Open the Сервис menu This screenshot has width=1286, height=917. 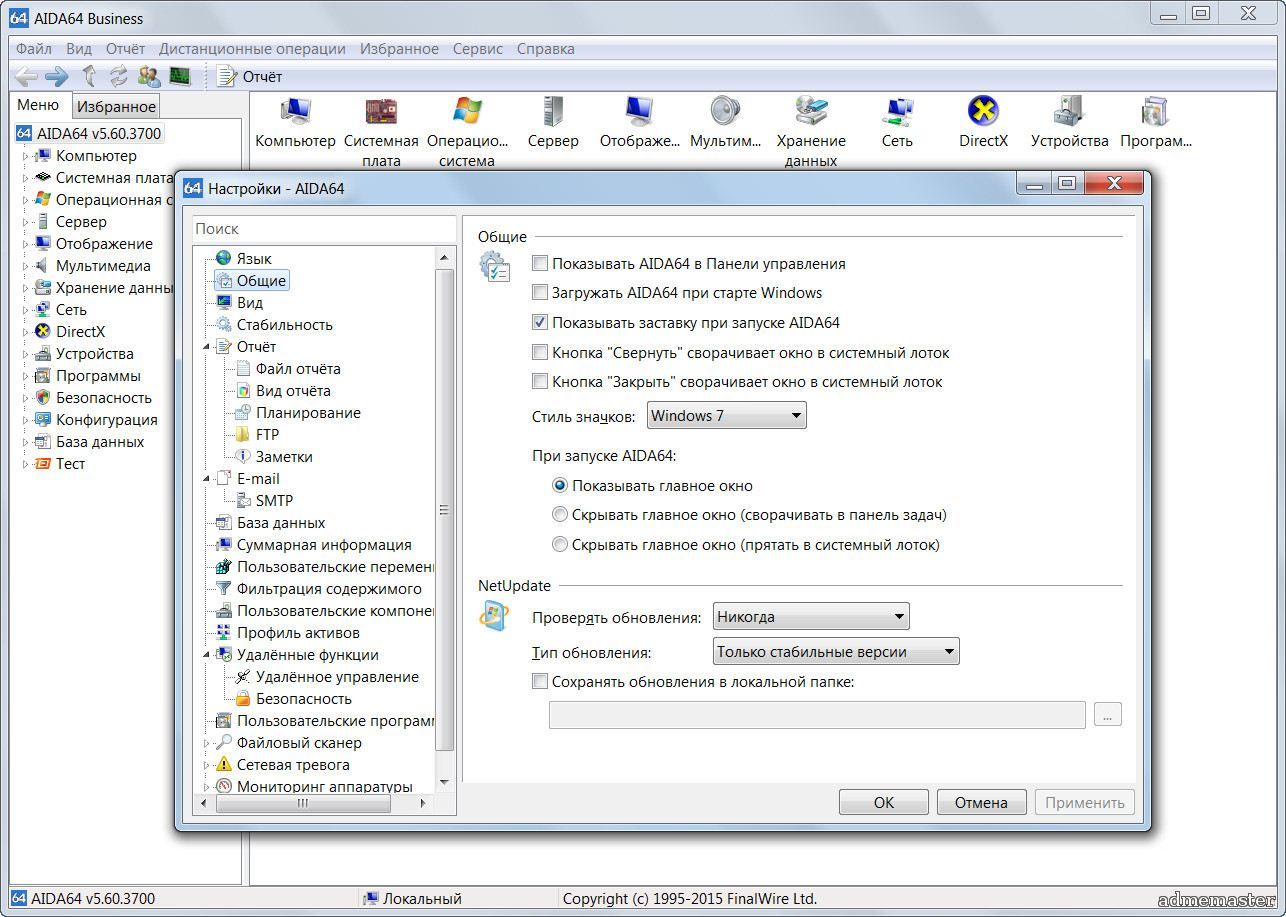(x=477, y=48)
